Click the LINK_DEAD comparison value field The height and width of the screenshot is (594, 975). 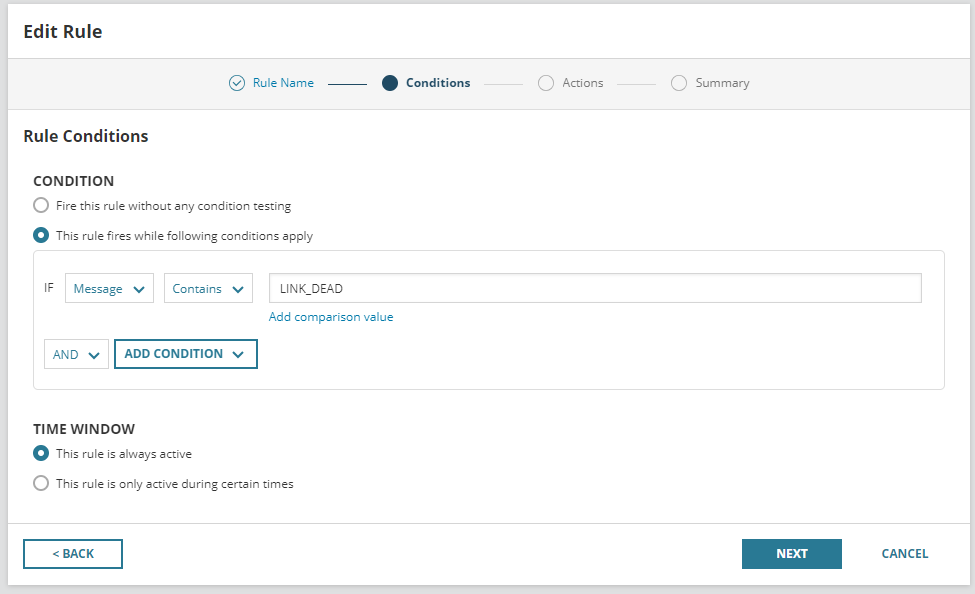[x=595, y=289]
